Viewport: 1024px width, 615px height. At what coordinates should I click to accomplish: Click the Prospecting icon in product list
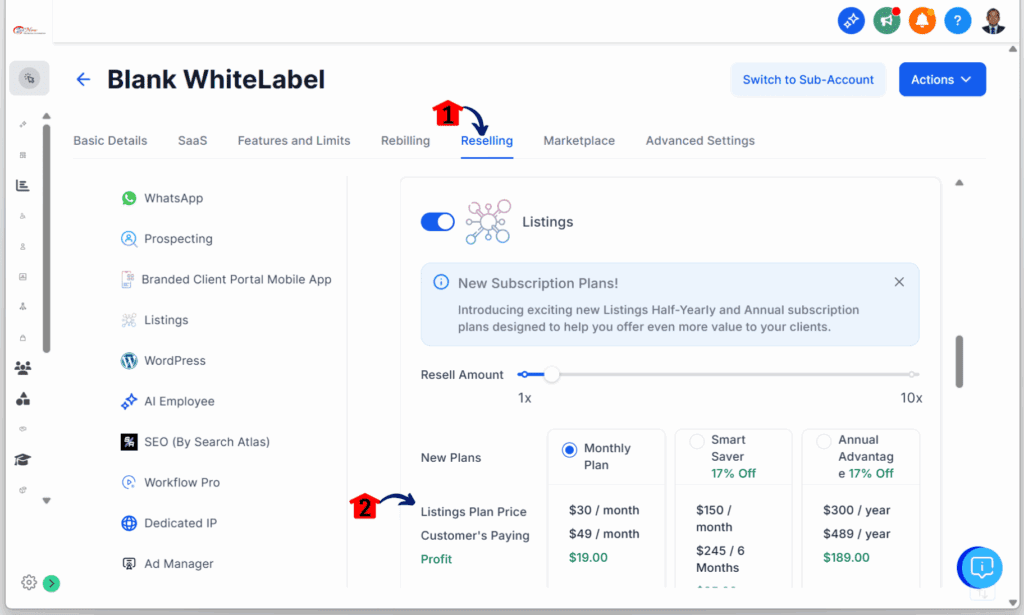click(129, 239)
